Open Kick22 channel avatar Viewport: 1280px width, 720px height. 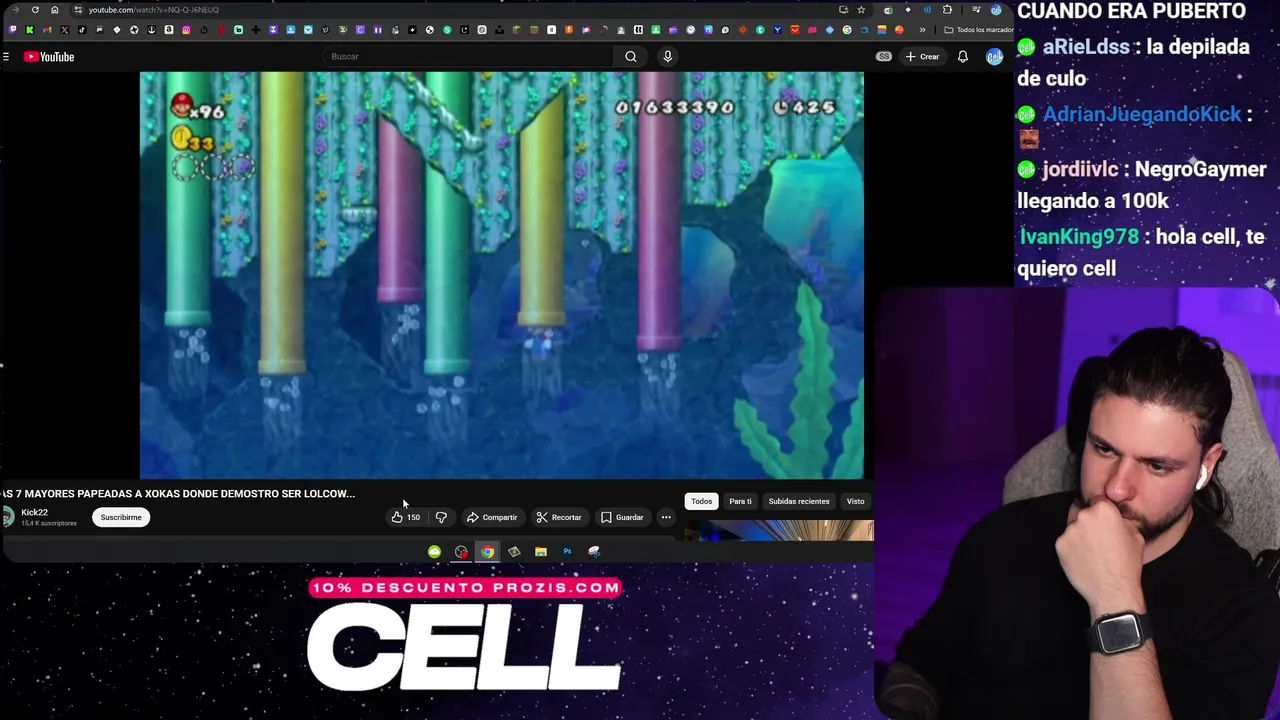[8, 517]
